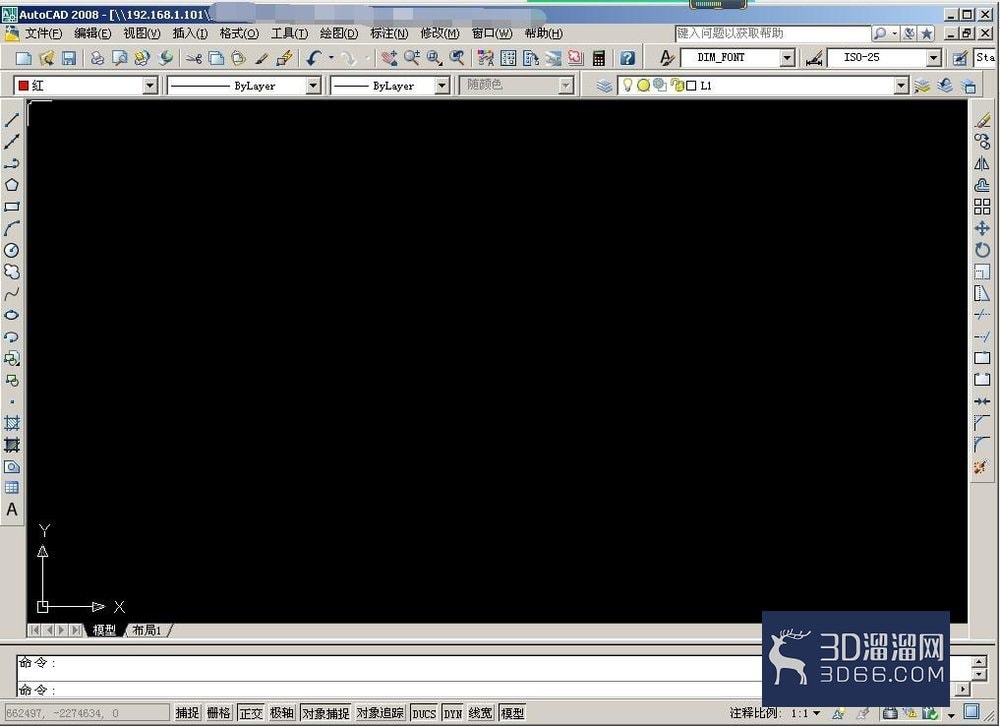The image size is (1000, 726).
Task: Click the Undo arrow icon
Action: 313,58
